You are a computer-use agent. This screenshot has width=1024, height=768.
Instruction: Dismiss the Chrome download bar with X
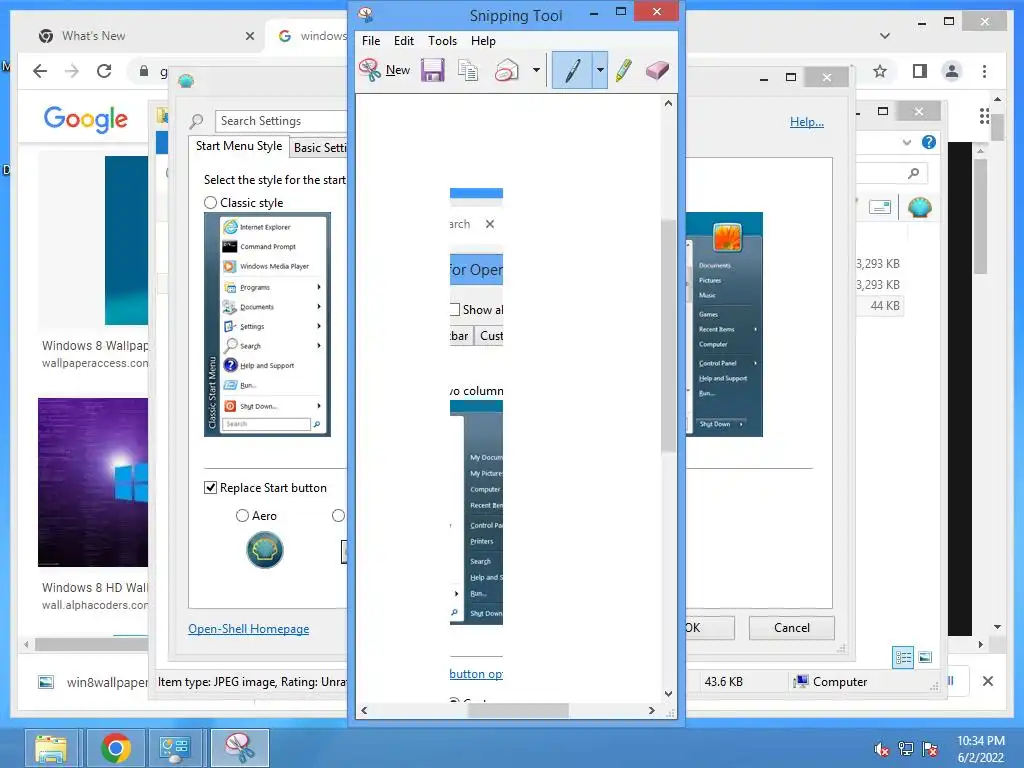(x=987, y=681)
